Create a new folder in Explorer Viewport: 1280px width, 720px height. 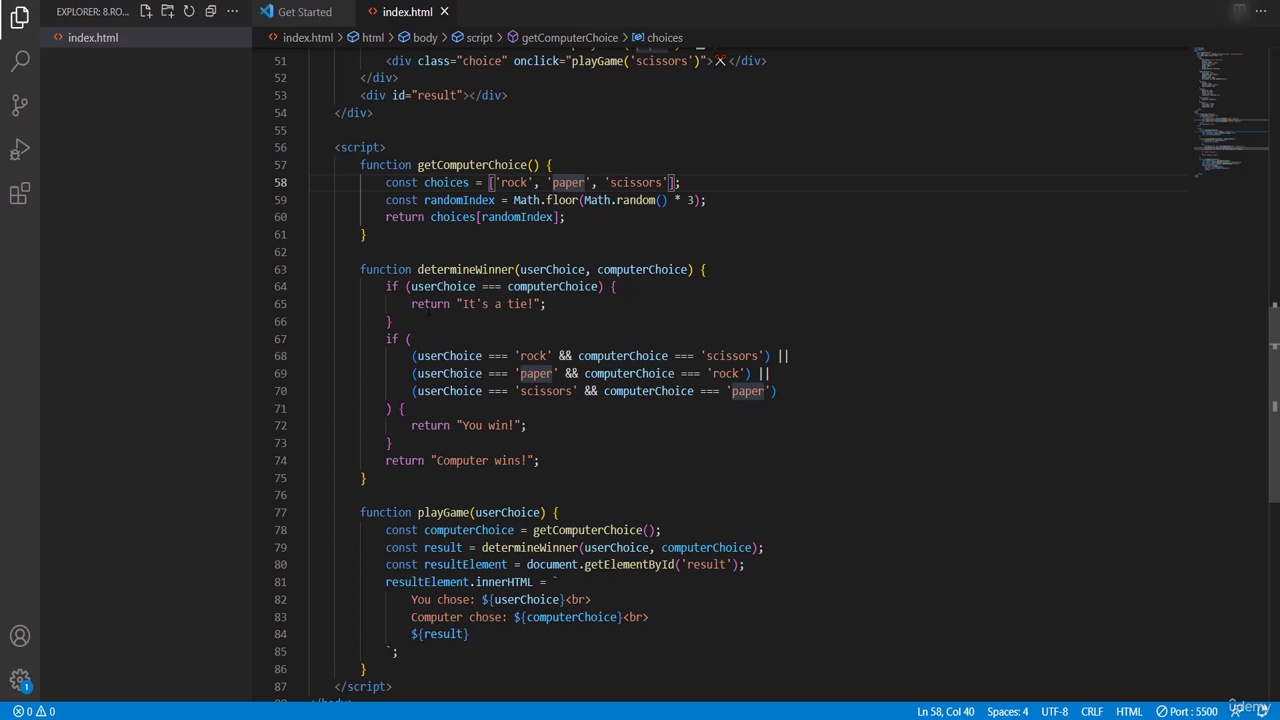tap(168, 12)
